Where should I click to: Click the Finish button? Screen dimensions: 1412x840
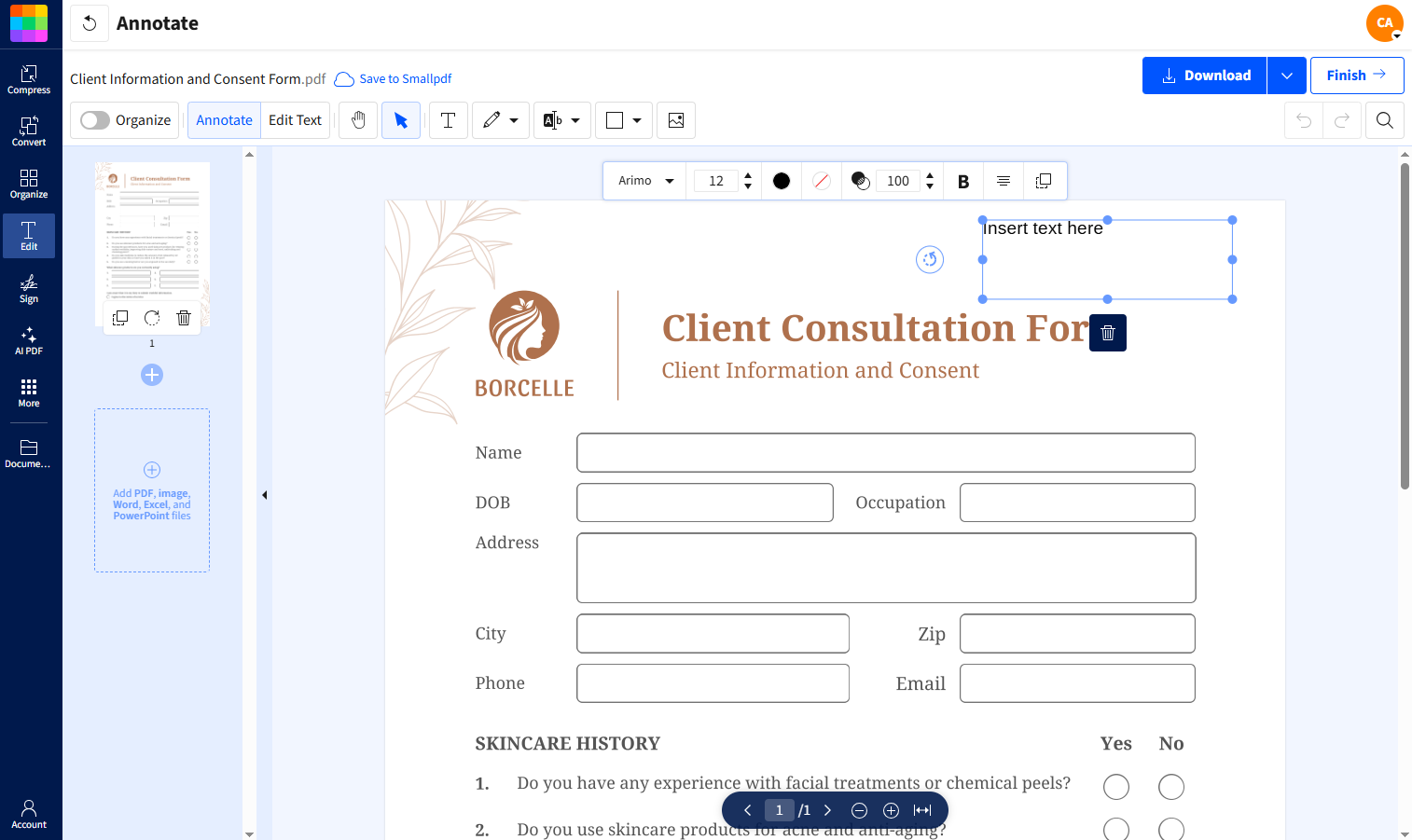(1357, 76)
